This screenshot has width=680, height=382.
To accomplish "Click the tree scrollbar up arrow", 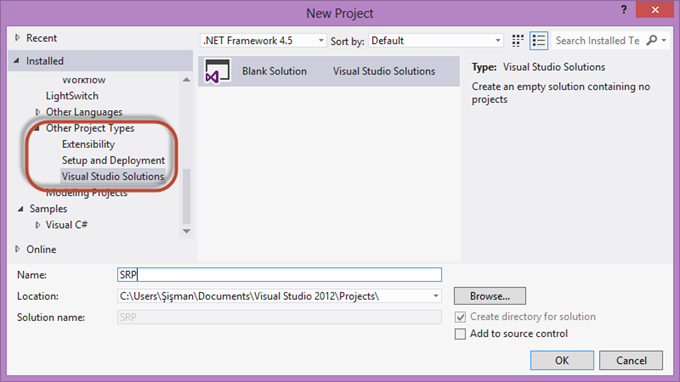I will coord(186,80).
